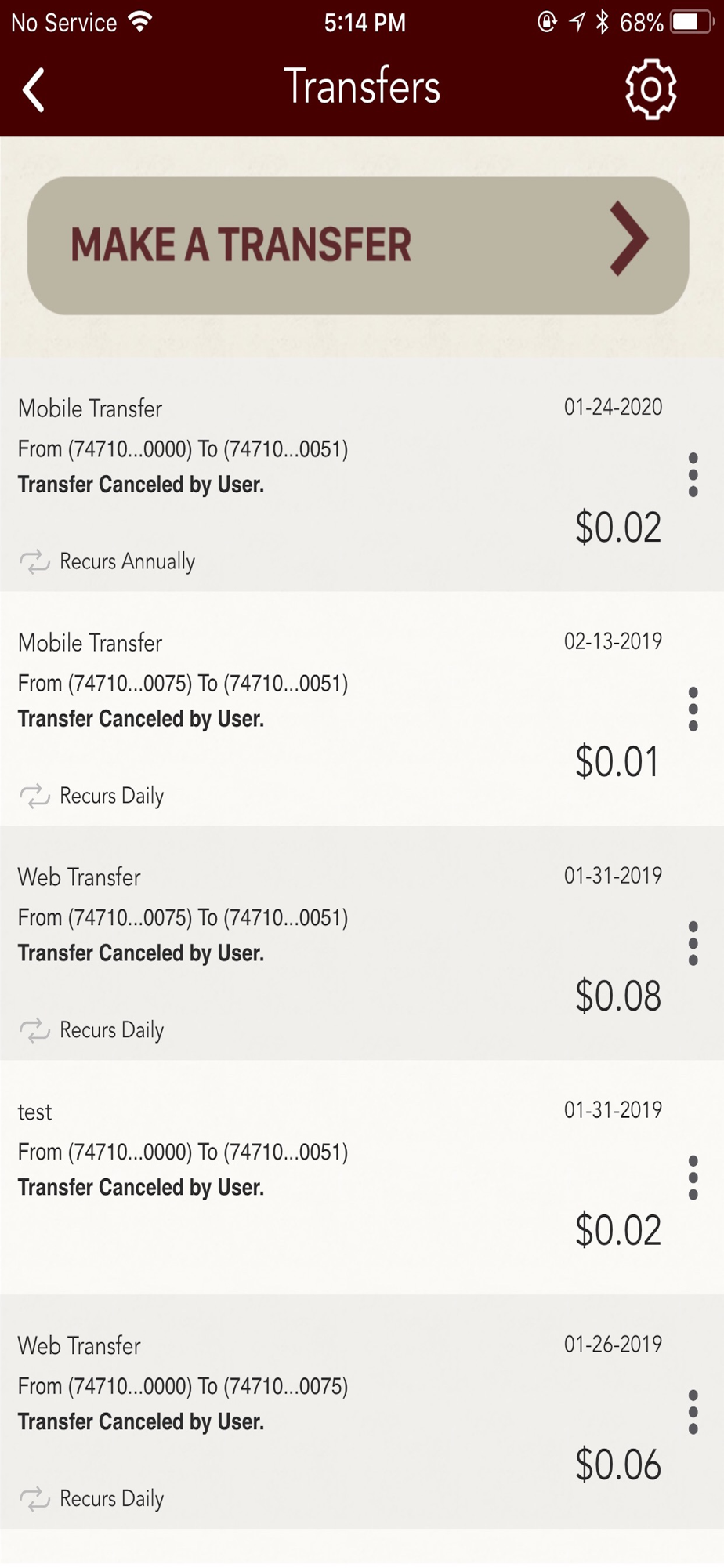This screenshot has height=1568, width=724.
Task: Tap the battery indicator in status bar
Action: click(x=692, y=22)
